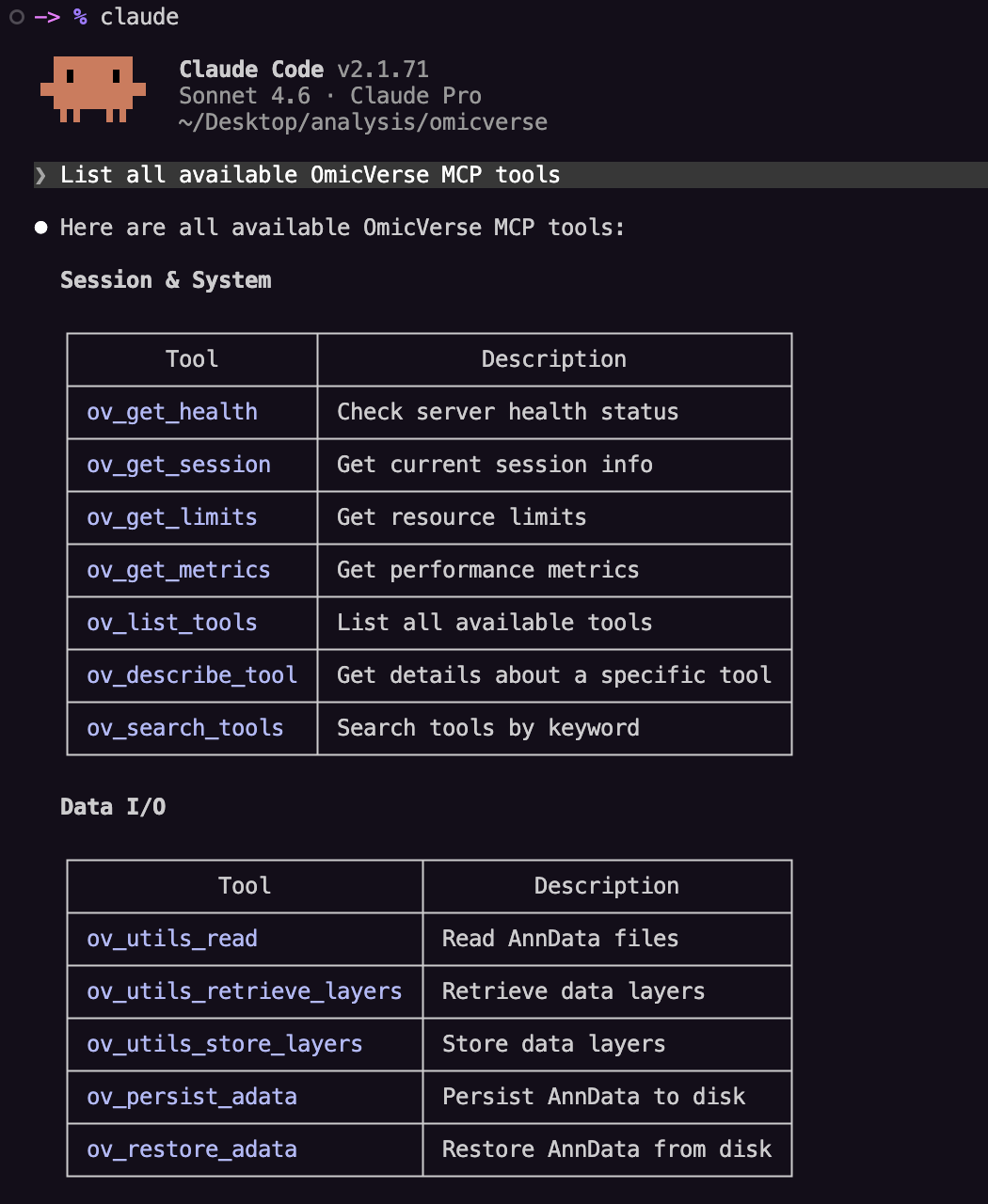Click the Sonnet 4.6 model label
This screenshot has height=1204, width=988.
(245, 96)
